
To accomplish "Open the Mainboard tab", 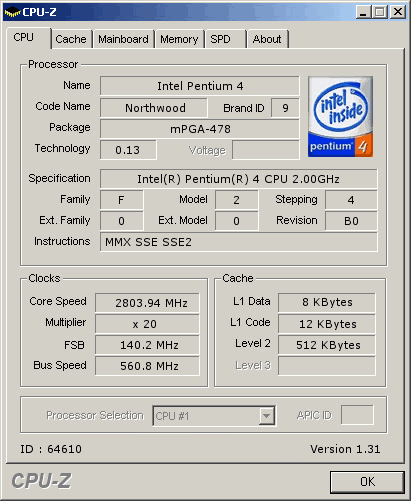I will point(123,39).
